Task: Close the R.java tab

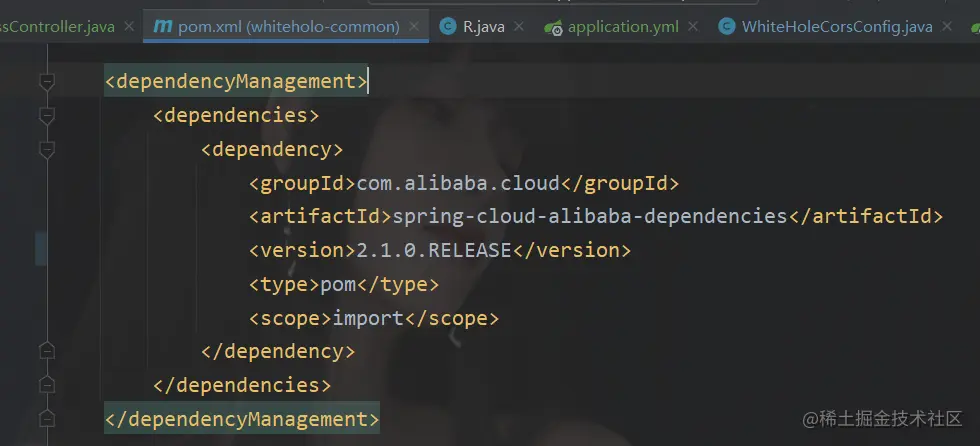Action: click(518, 27)
